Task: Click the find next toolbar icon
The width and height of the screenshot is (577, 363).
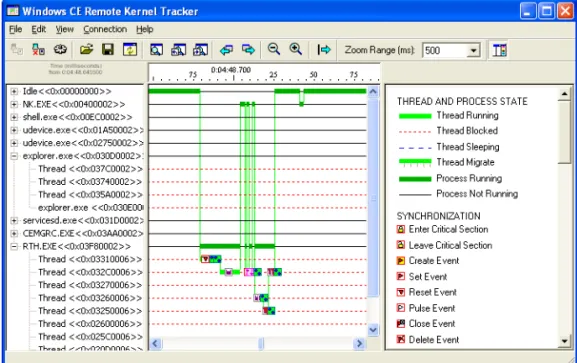Action: pyautogui.click(x=201, y=49)
